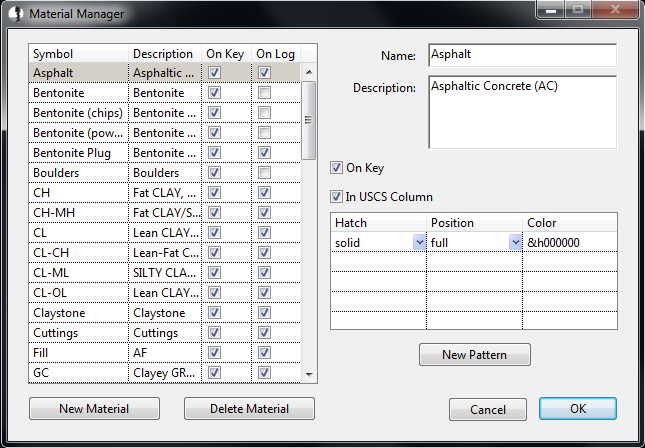Click the New Pattern button
Viewport: 645px width, 448px height.
pos(475,355)
